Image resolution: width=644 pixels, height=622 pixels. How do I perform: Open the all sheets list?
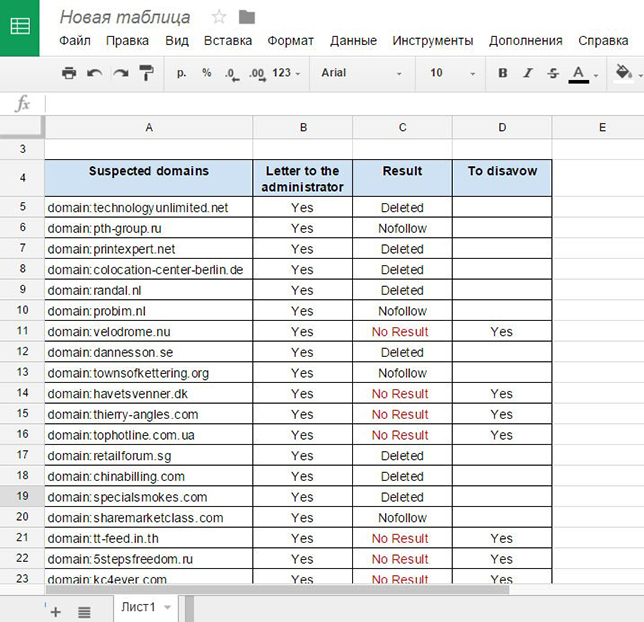(x=84, y=612)
